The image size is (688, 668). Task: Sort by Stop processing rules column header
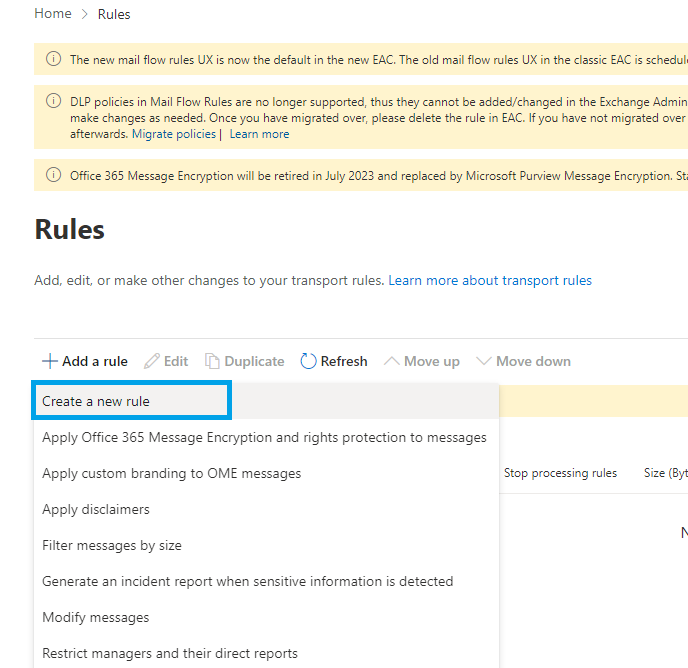click(560, 473)
